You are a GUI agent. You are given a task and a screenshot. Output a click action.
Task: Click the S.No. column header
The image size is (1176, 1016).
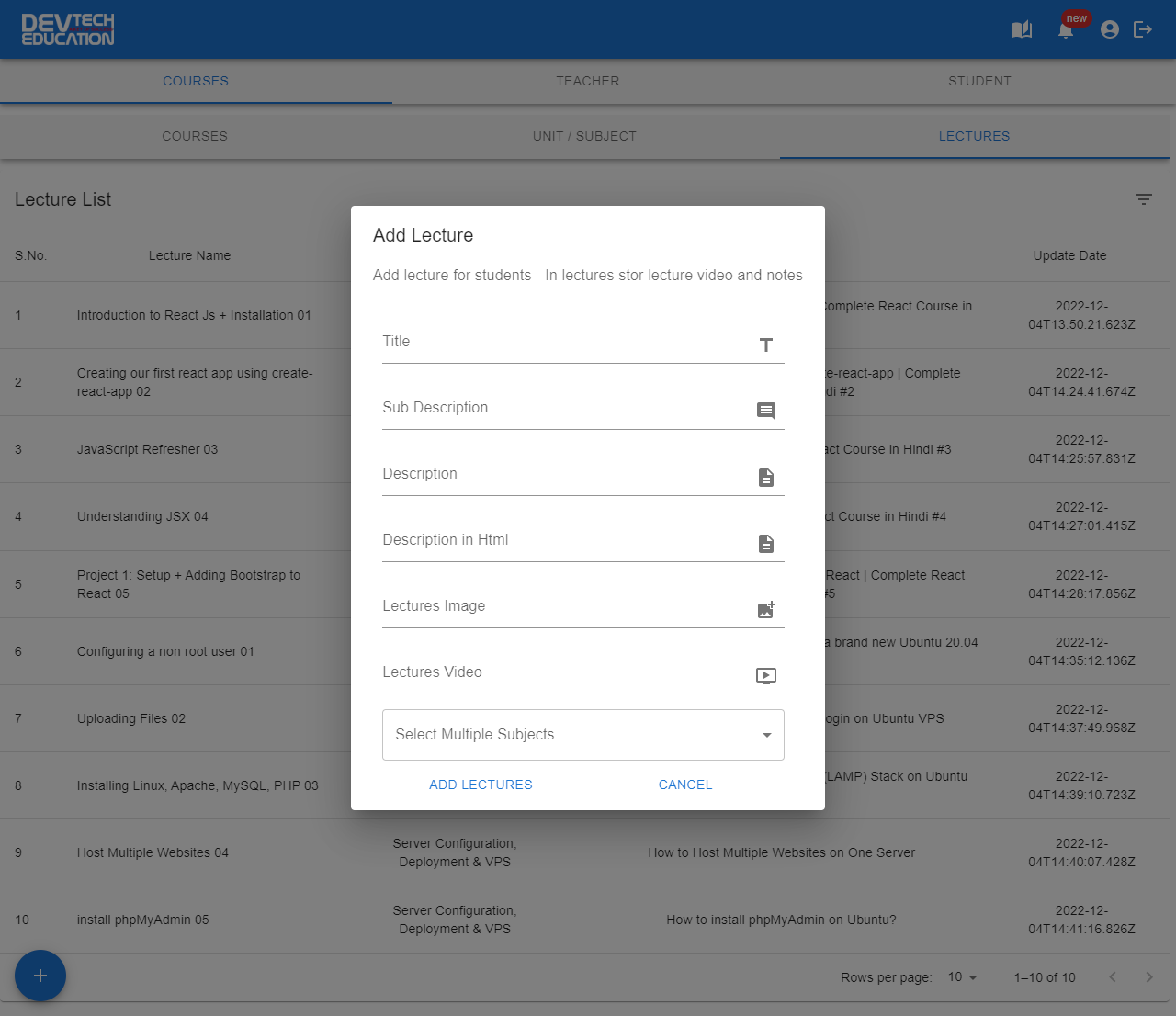pos(30,255)
